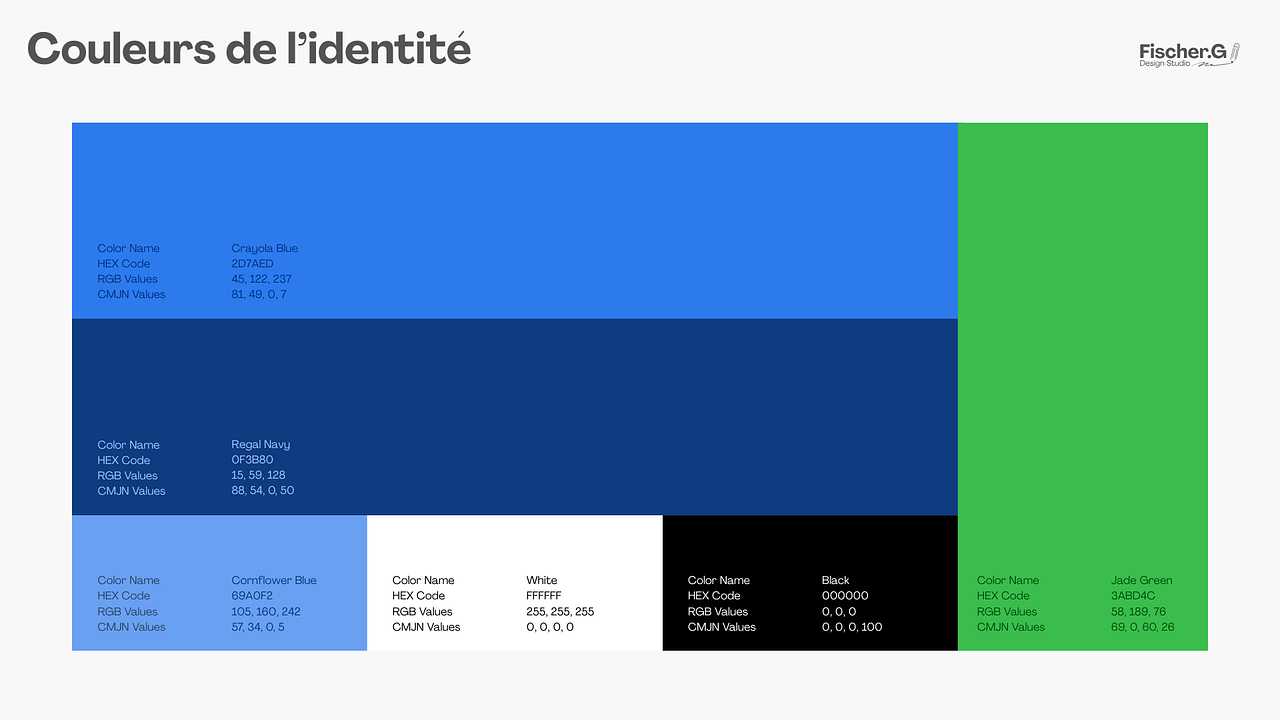Click the hex code 0F3B80
The height and width of the screenshot is (720, 1280).
(x=252, y=460)
